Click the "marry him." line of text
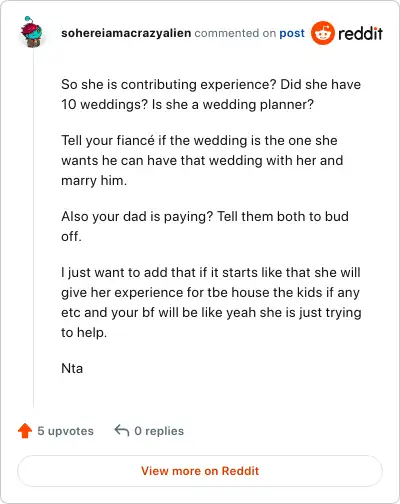 [x=94, y=180]
